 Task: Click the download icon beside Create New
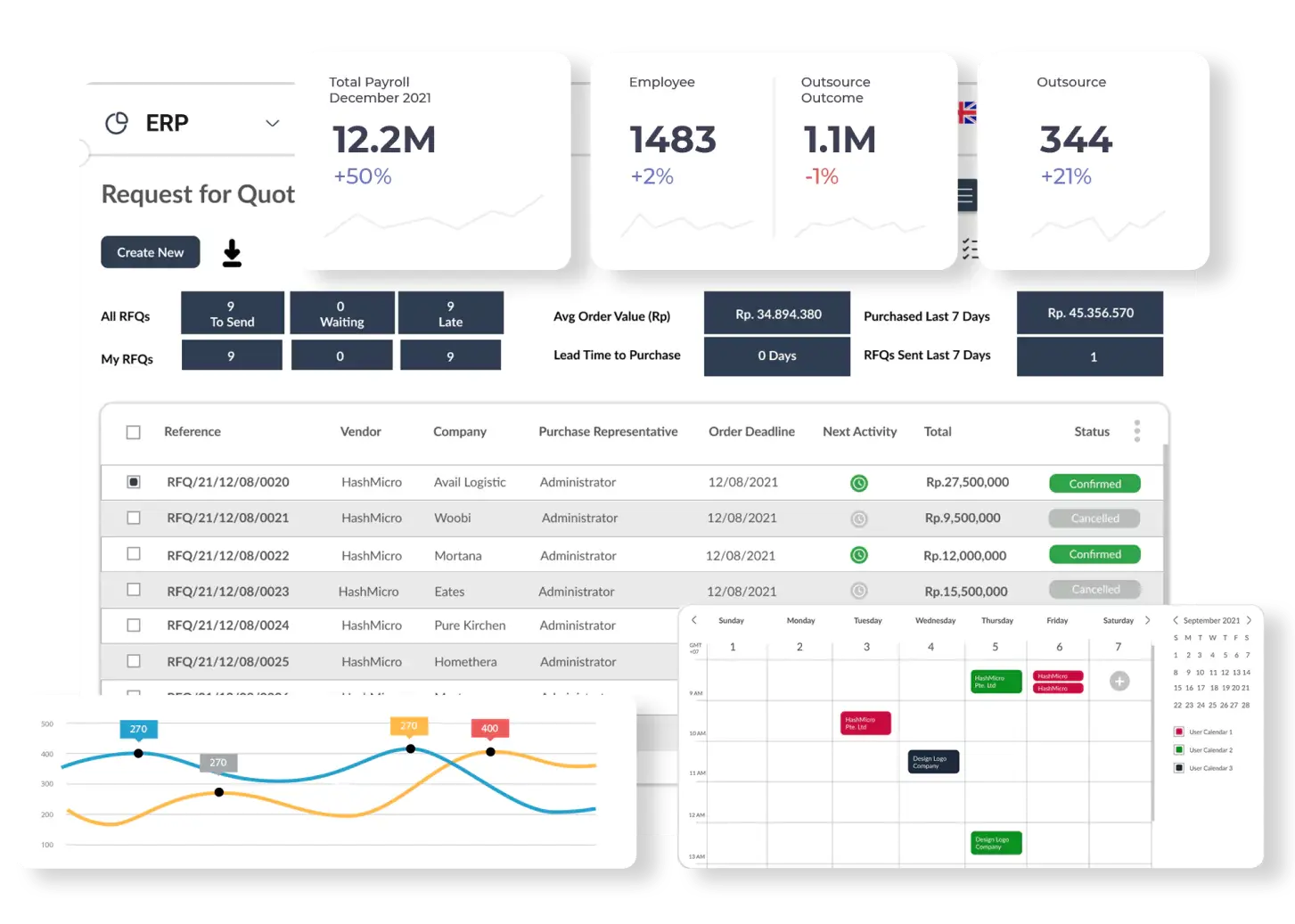[232, 253]
